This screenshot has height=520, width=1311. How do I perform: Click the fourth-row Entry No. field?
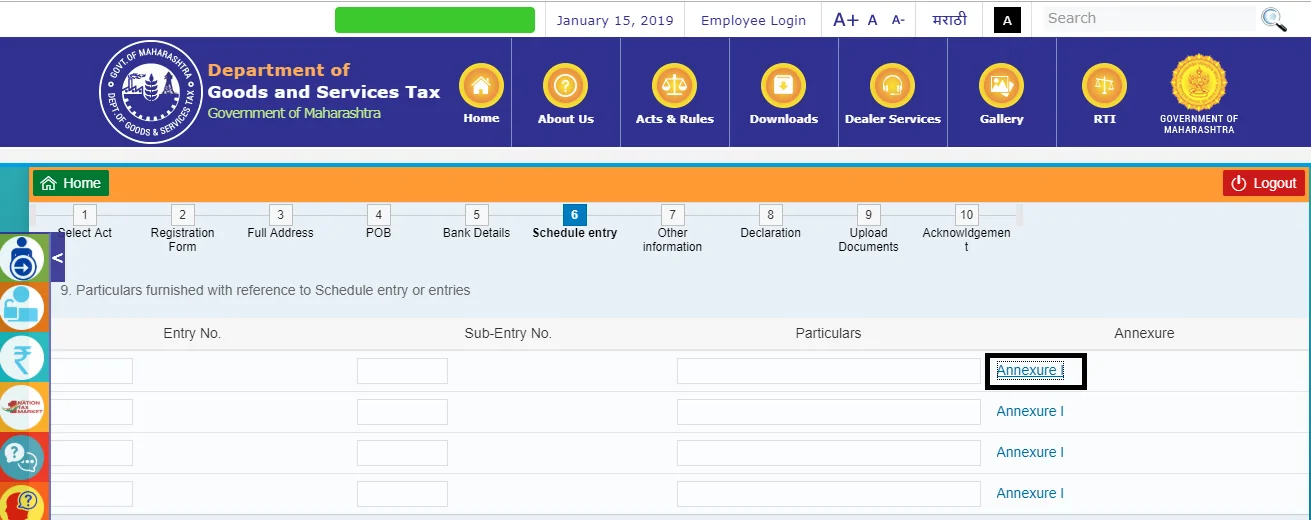pos(92,494)
